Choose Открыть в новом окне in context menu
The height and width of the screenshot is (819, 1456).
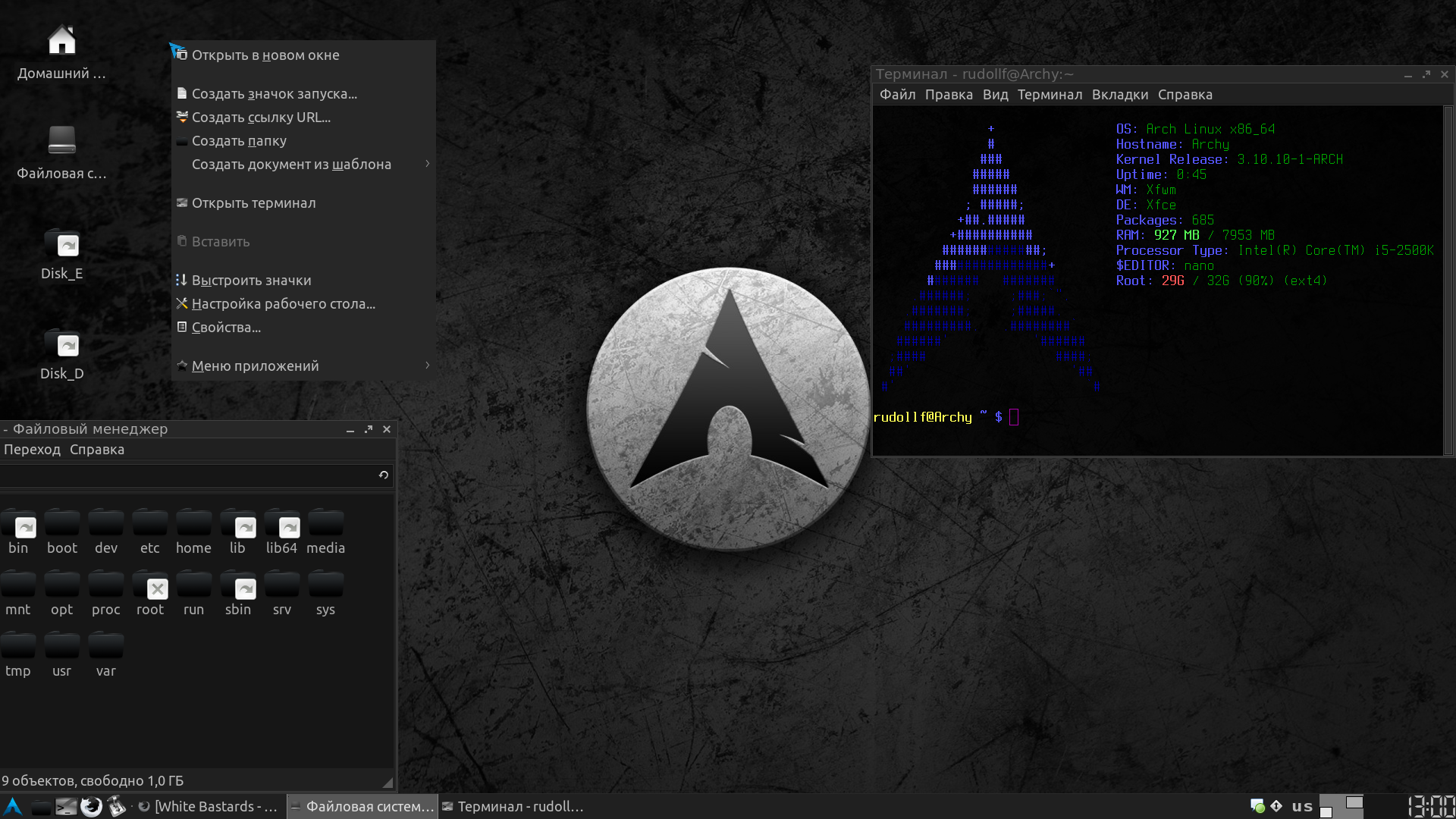coord(303,55)
